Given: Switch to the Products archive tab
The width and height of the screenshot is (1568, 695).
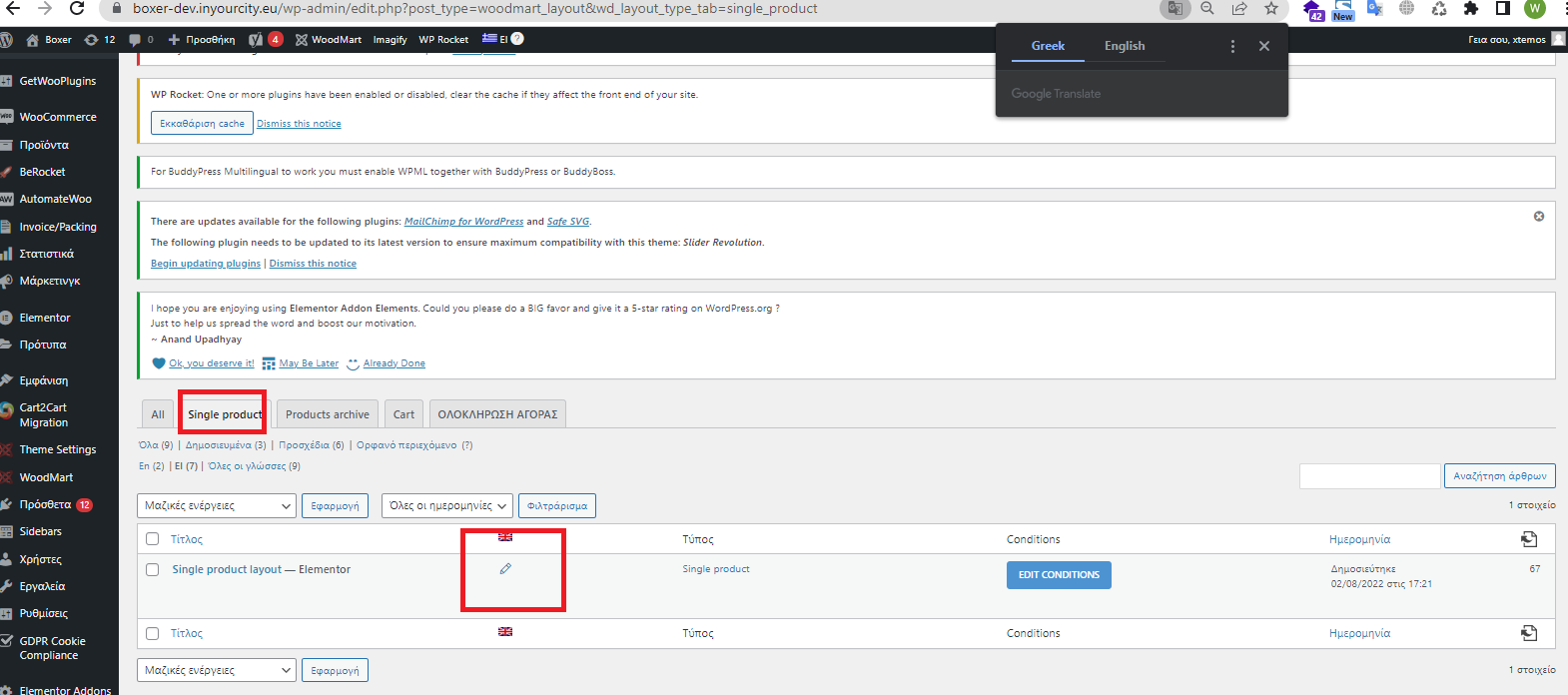Looking at the screenshot, I should pos(328,414).
